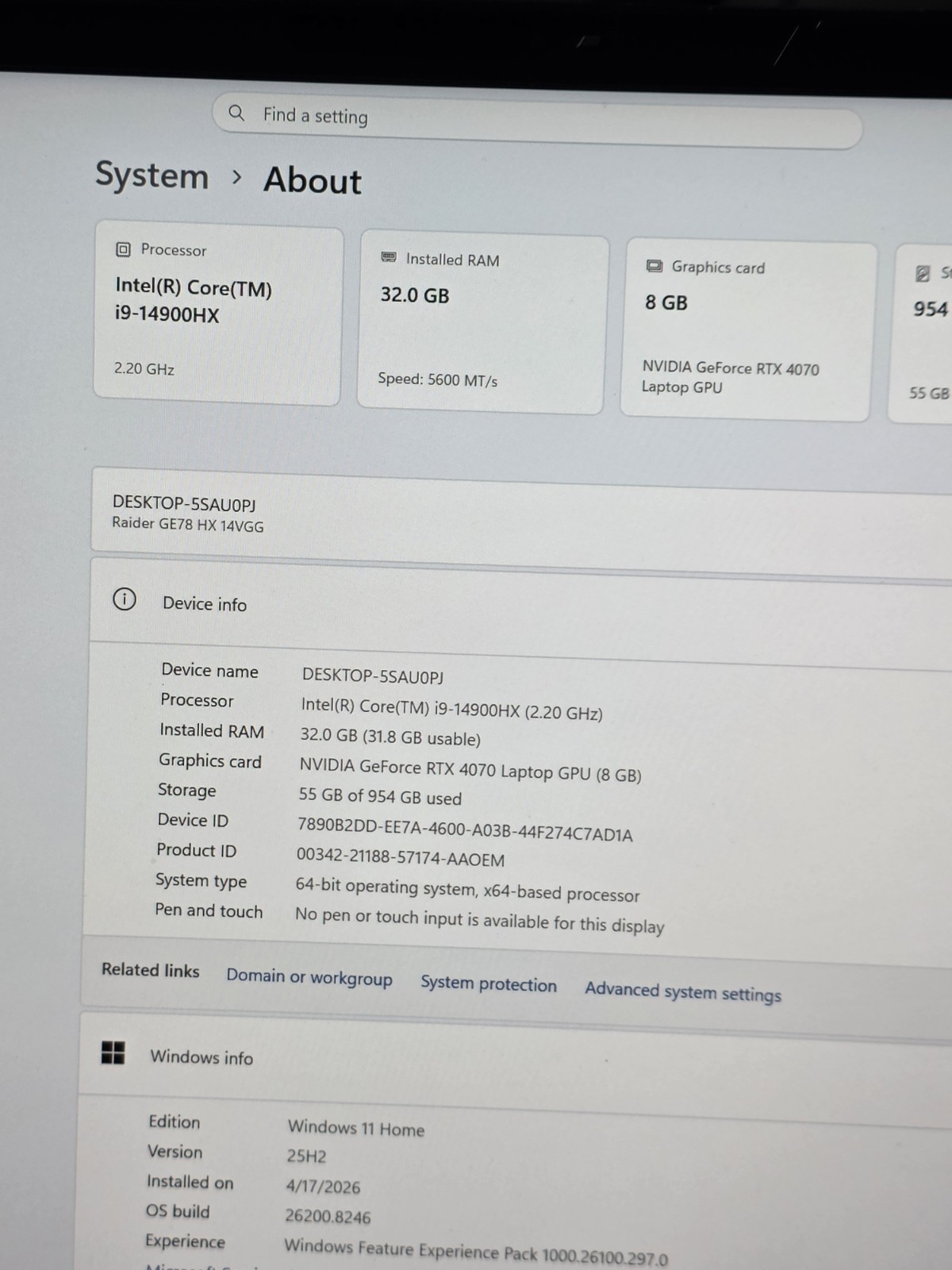The width and height of the screenshot is (952, 1270).
Task: Select the 8 GB graphics memory value
Action: (666, 302)
